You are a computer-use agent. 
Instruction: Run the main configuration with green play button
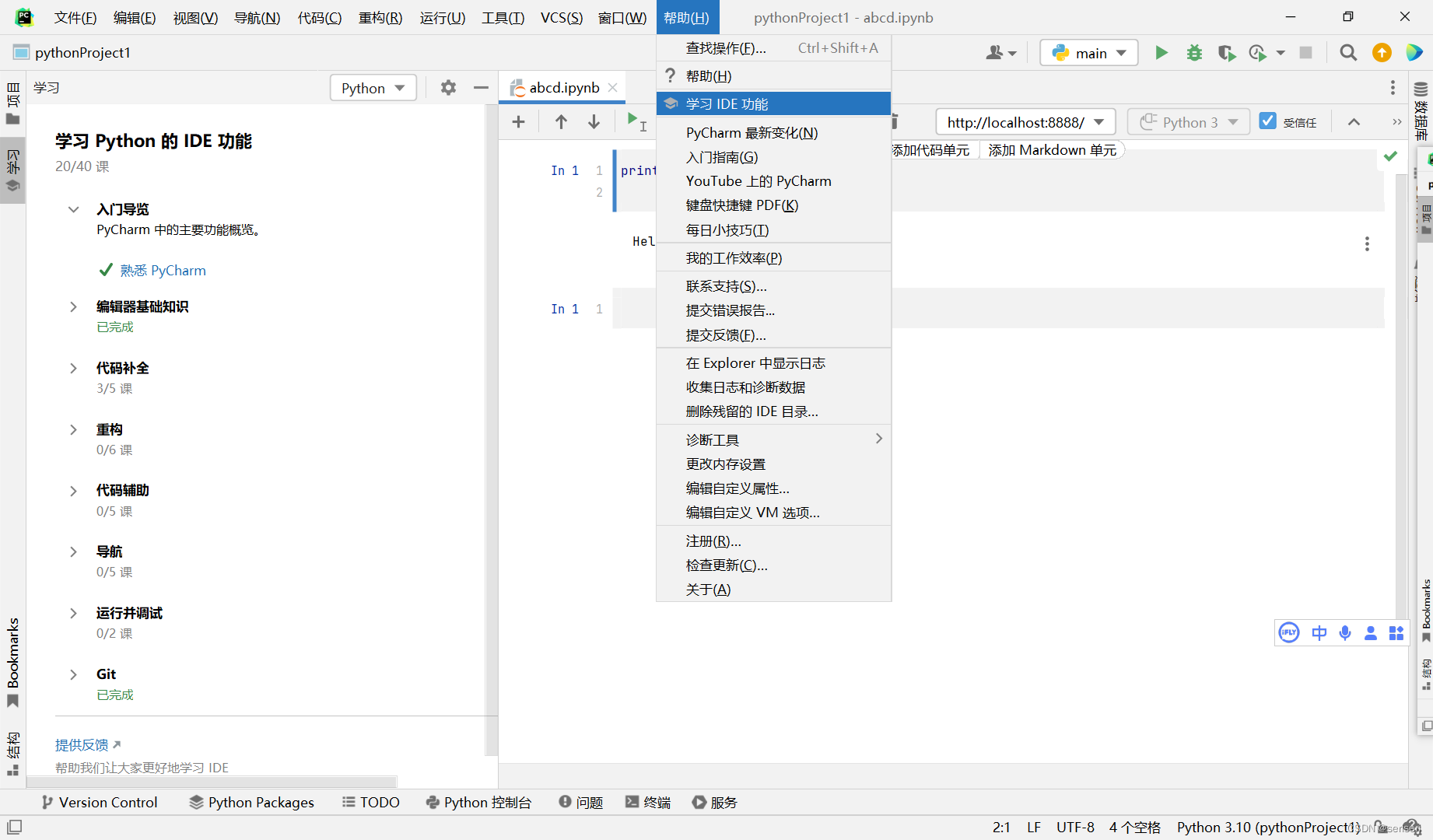[1161, 53]
